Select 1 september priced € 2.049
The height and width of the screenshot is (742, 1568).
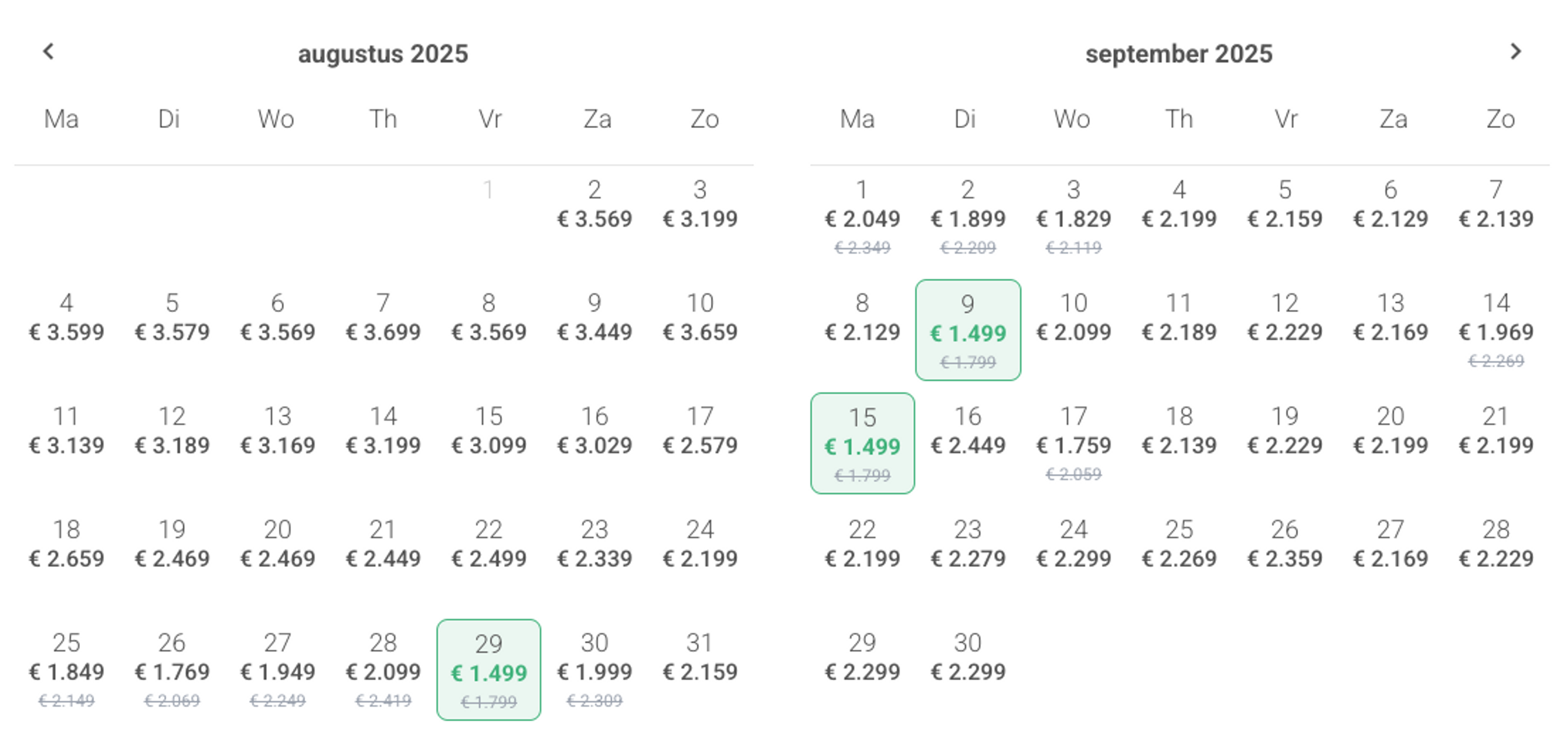click(862, 216)
